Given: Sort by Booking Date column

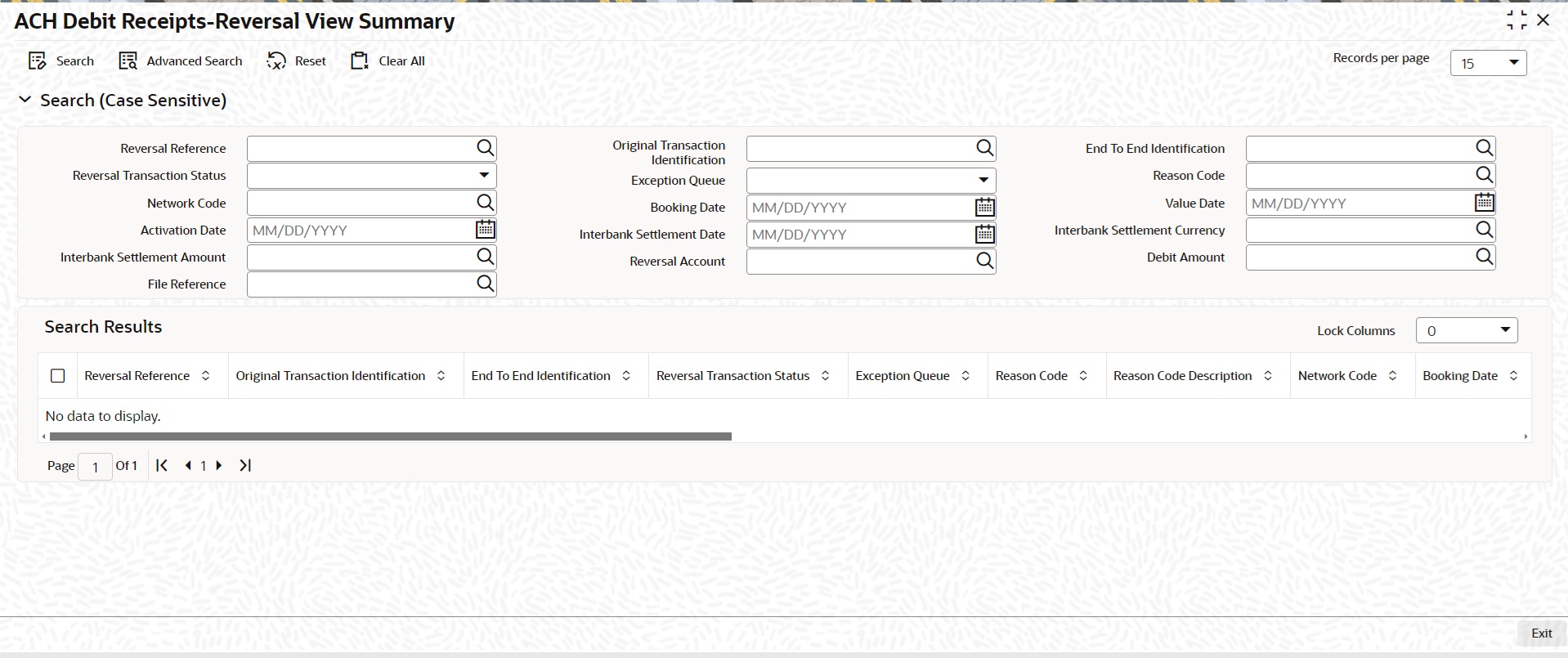Looking at the screenshot, I should point(1514,376).
